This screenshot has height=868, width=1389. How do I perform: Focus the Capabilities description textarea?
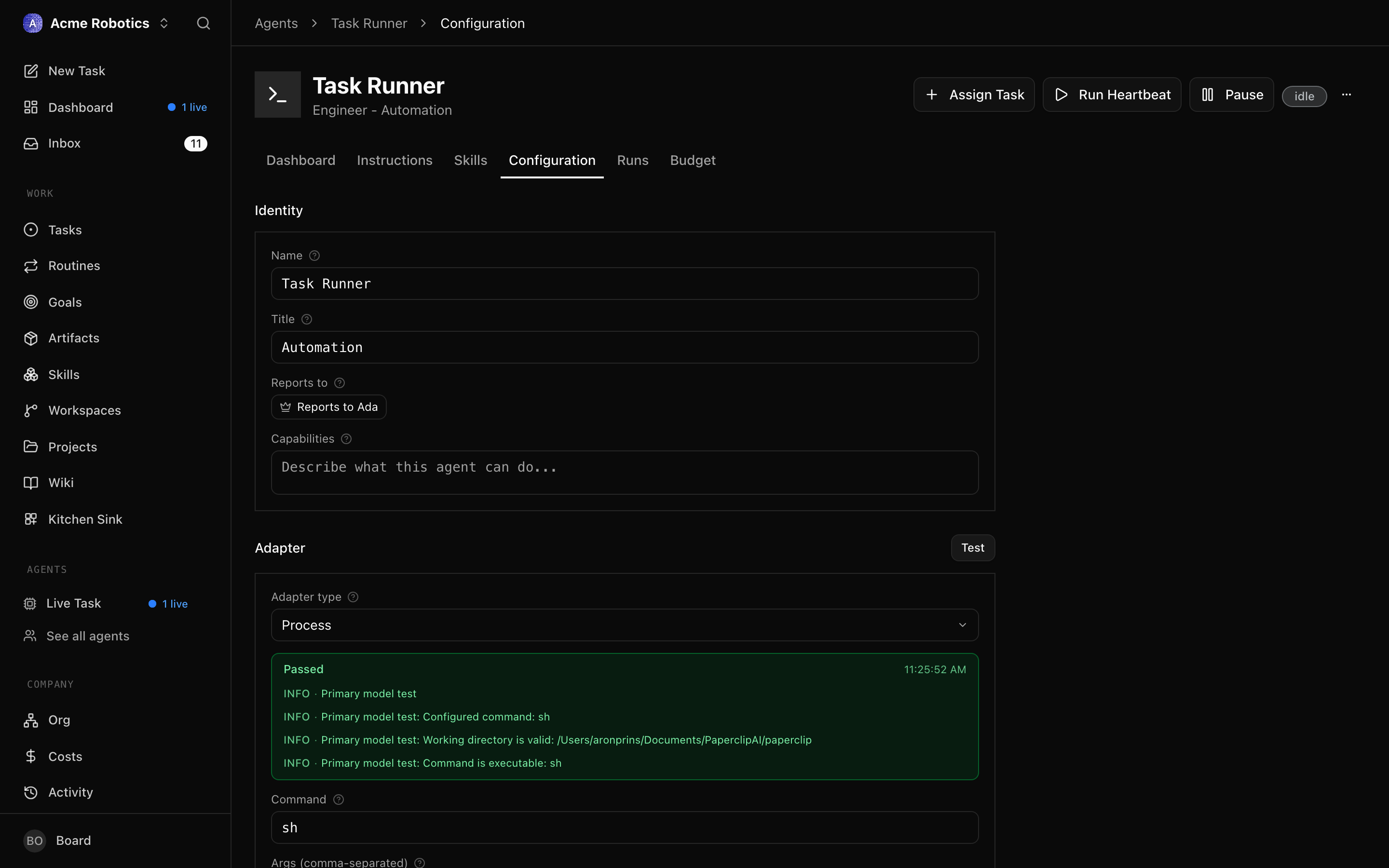pyautogui.click(x=625, y=473)
